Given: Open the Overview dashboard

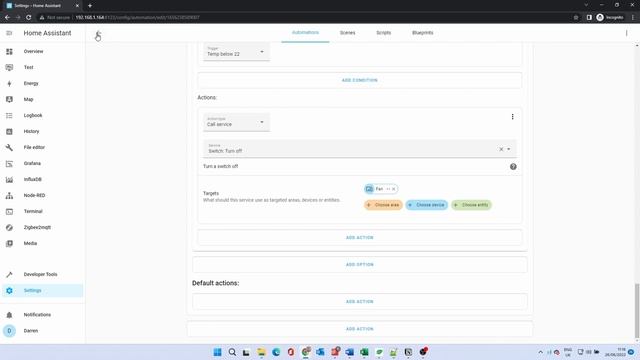Looking at the screenshot, I should 42,51.
